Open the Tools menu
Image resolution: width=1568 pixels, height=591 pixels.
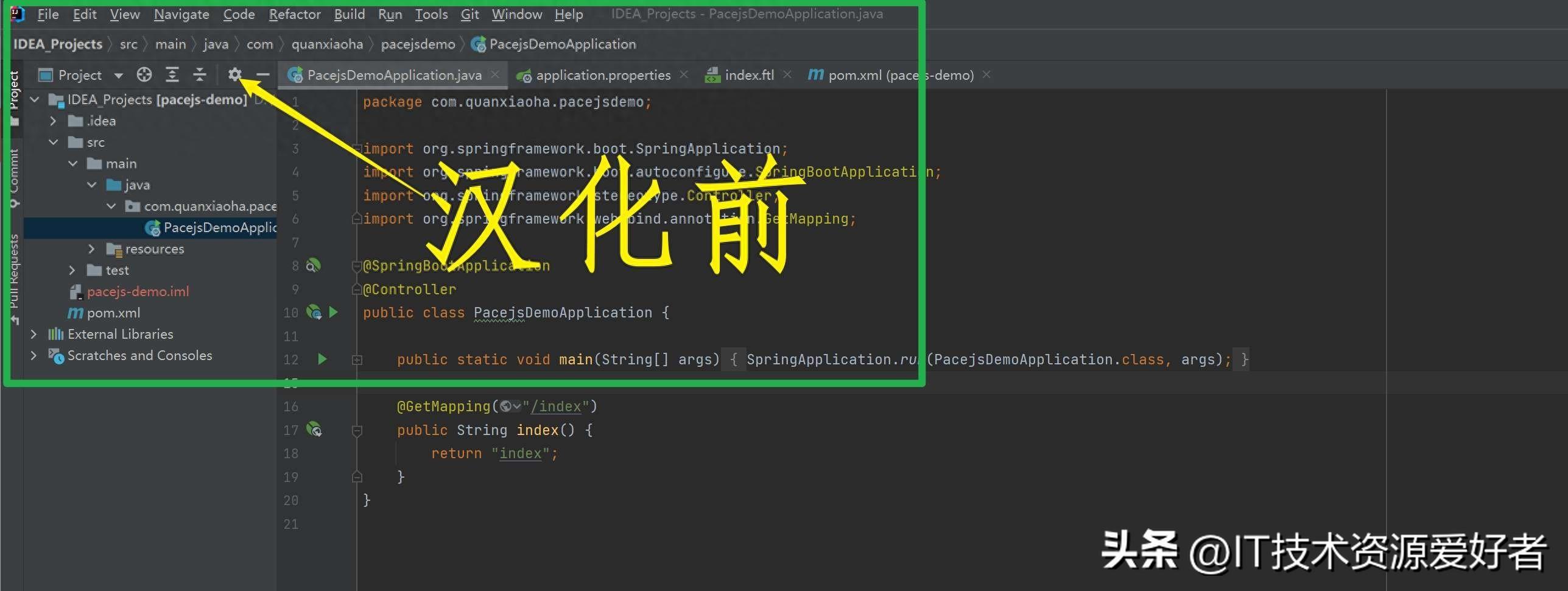(x=431, y=14)
